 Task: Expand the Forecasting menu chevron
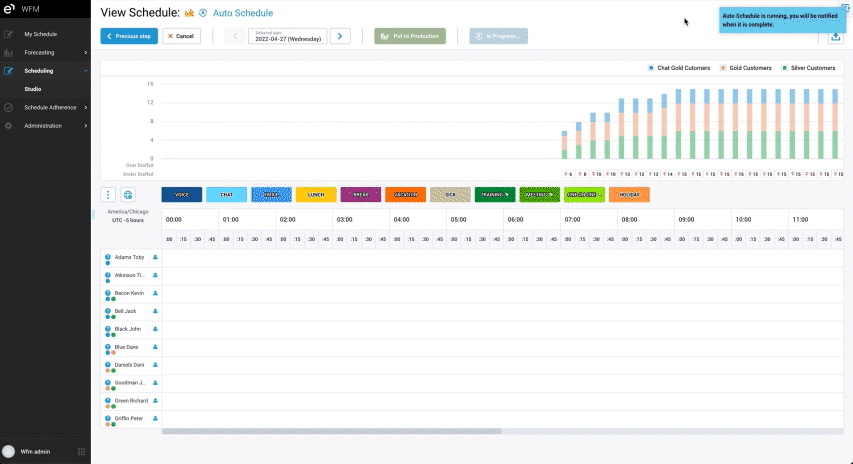[86, 52]
